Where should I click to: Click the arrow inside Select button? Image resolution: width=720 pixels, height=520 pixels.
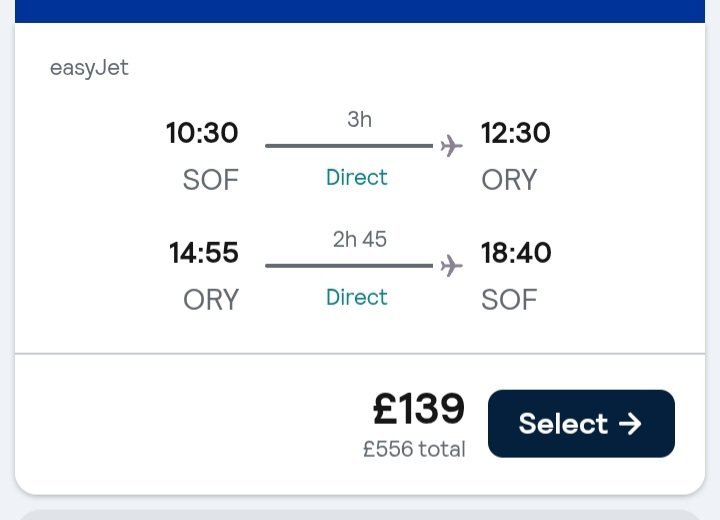[630, 423]
